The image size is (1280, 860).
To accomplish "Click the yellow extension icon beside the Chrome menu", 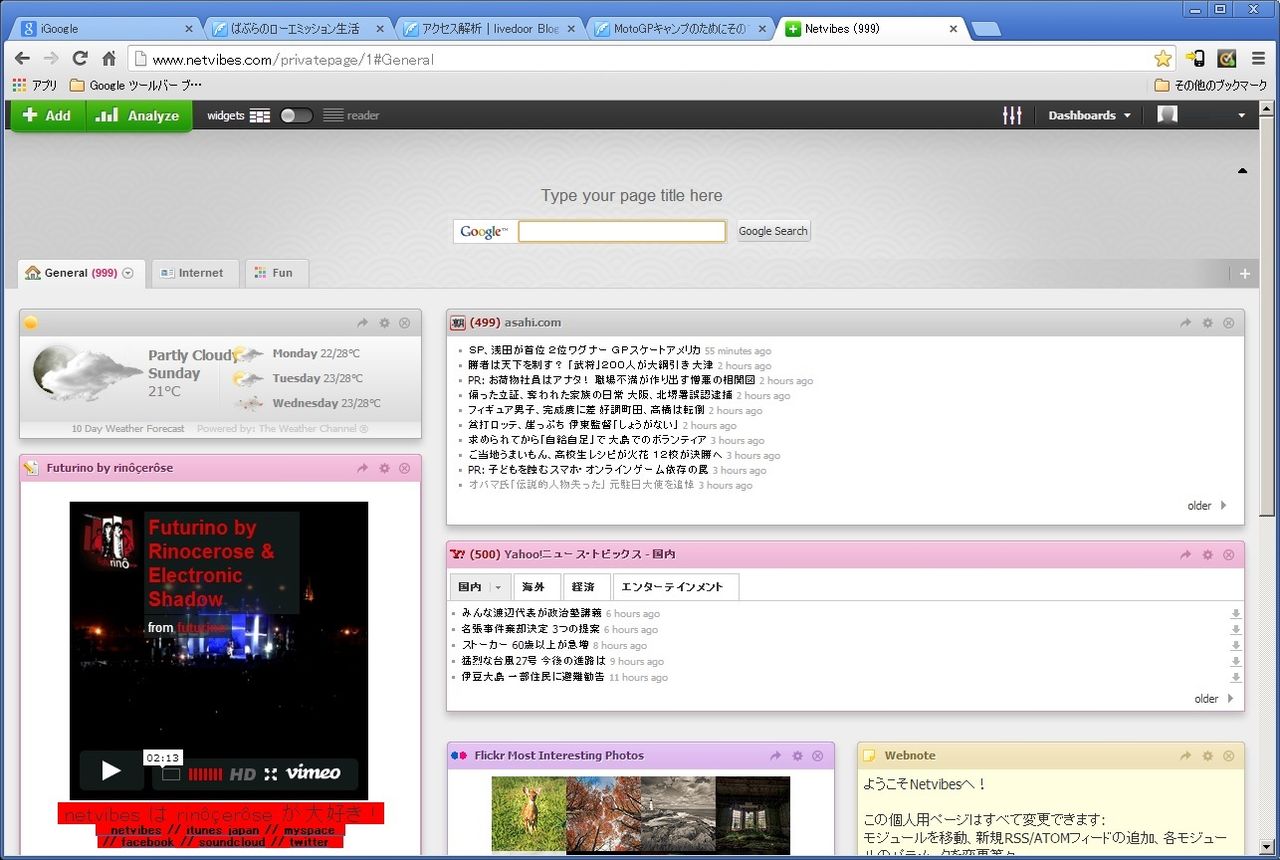I will click(x=1227, y=59).
